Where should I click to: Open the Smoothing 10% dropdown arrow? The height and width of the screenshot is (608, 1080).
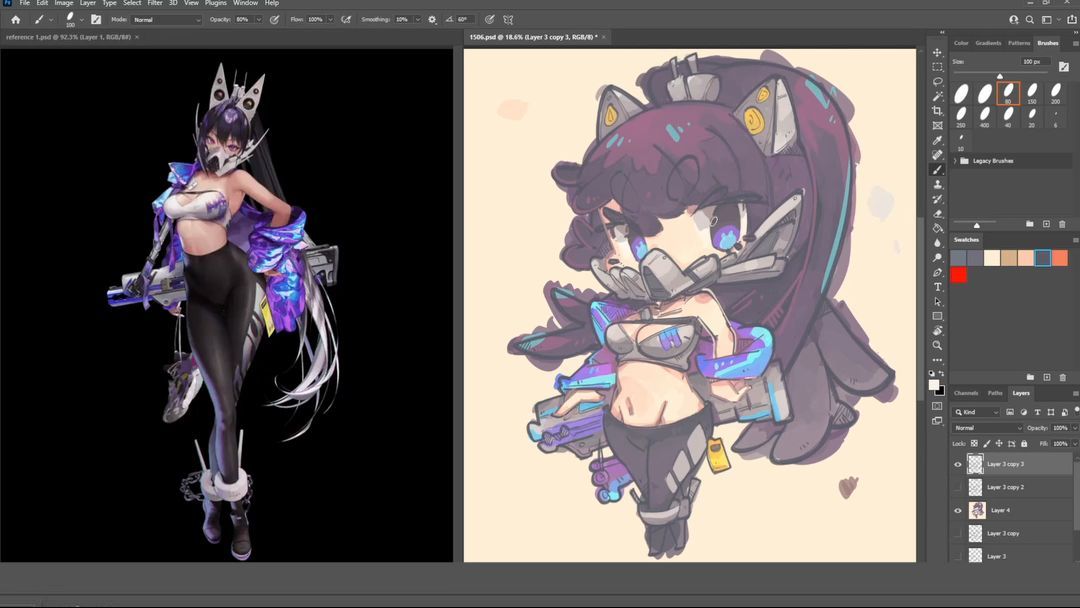tap(417, 20)
